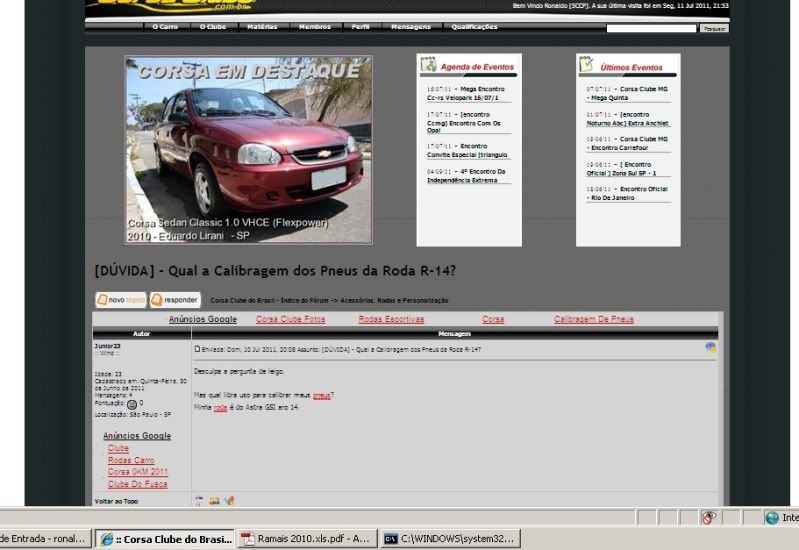Open author profile 'Junior23'
799x550 pixels.
pos(108,346)
